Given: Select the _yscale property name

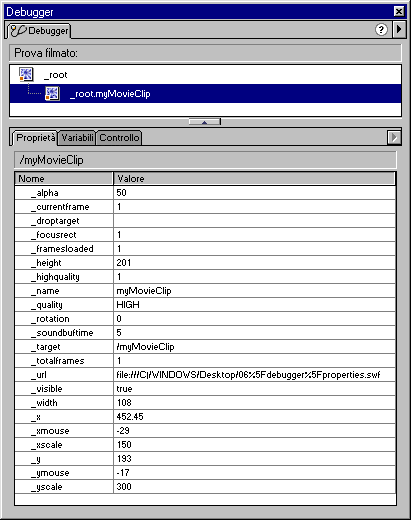Looking at the screenshot, I should 47,487.
